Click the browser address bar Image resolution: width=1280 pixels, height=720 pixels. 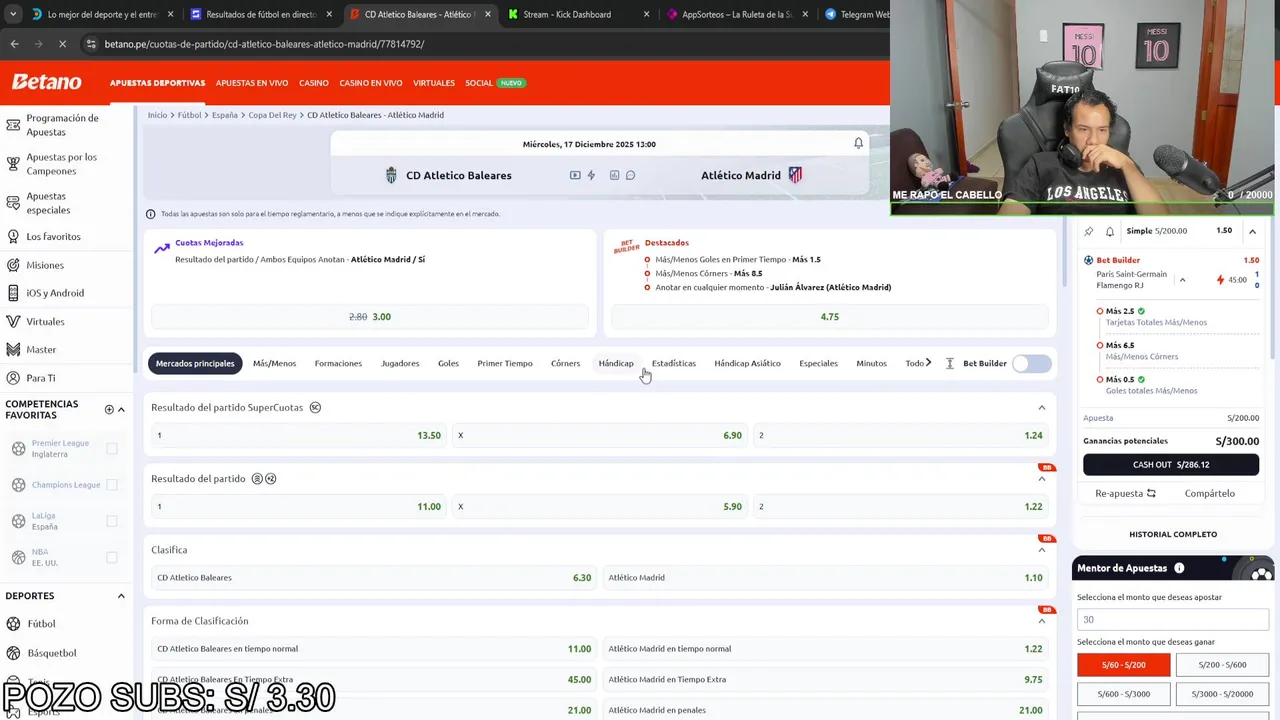pyautogui.click(x=480, y=44)
